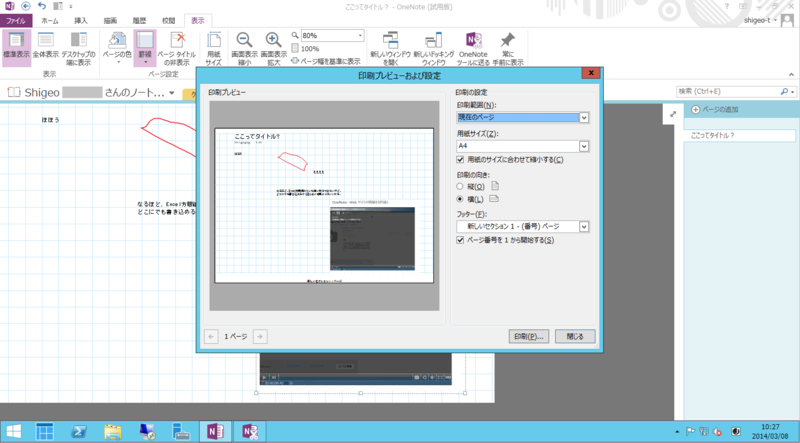This screenshot has height=443, width=800.
Task: Click Add Page (ページの追加) button
Action: click(715, 110)
